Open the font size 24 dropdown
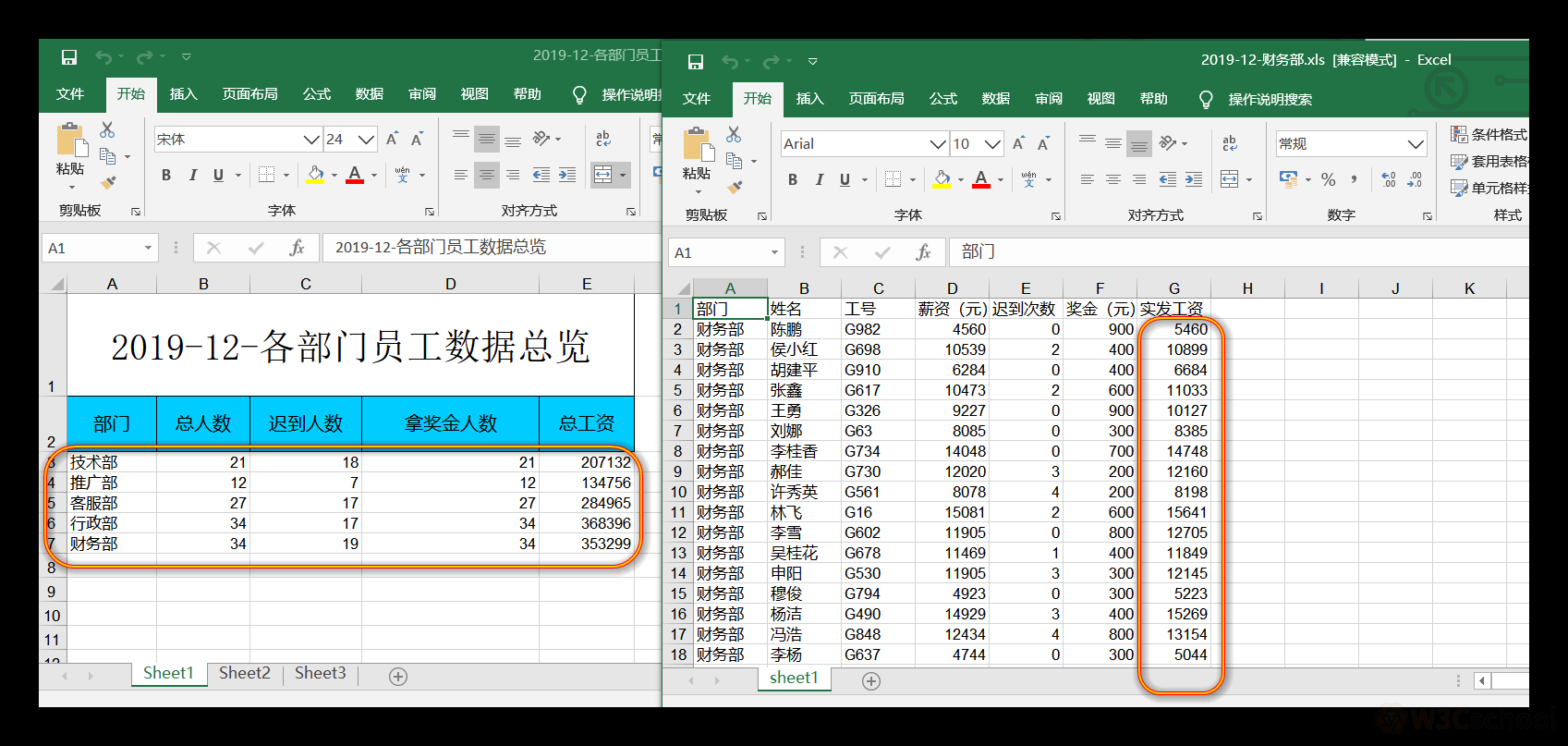Image resolution: width=1568 pixels, height=746 pixels. point(366,140)
